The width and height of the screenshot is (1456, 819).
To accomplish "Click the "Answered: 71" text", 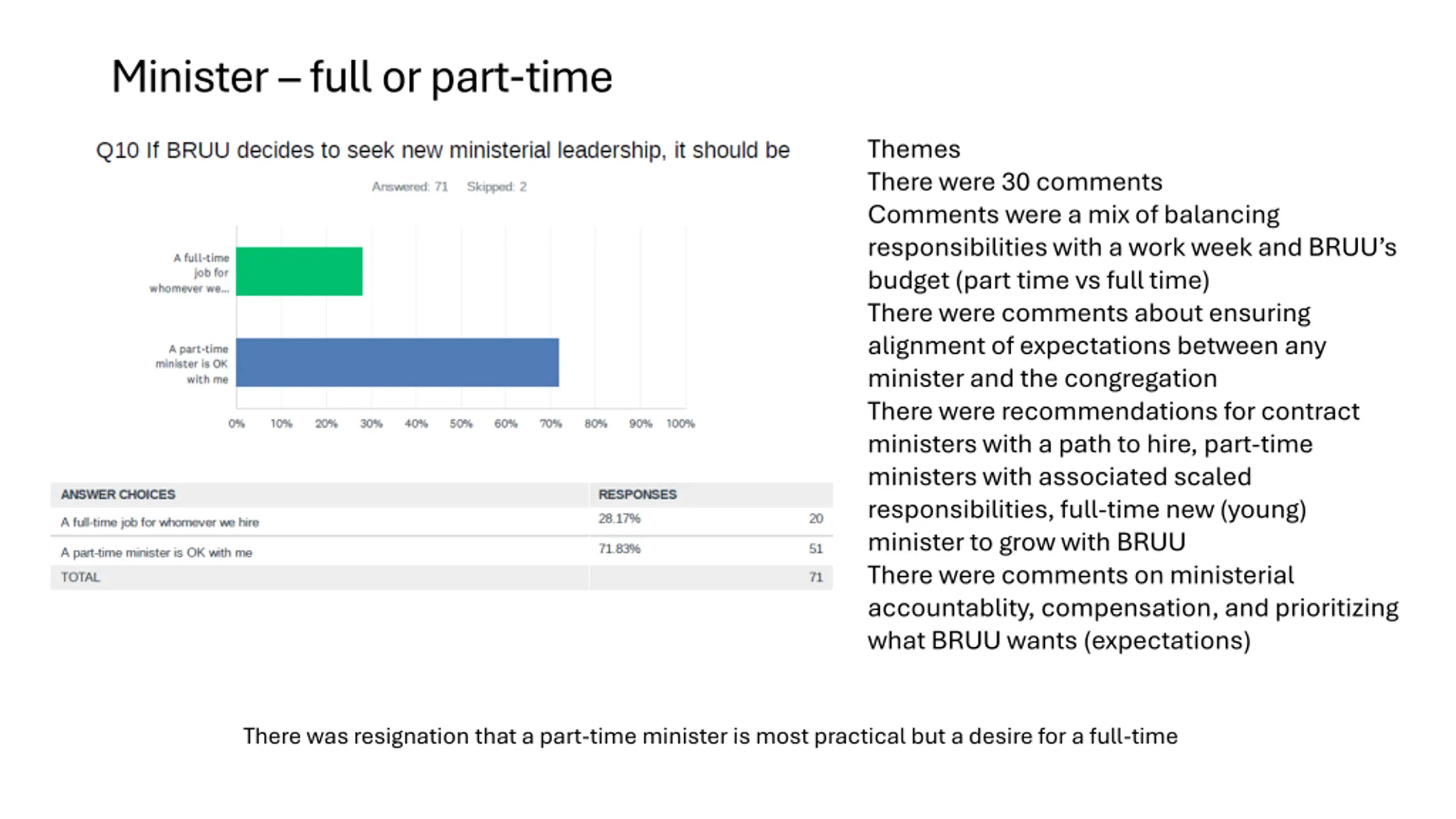I will (409, 187).
